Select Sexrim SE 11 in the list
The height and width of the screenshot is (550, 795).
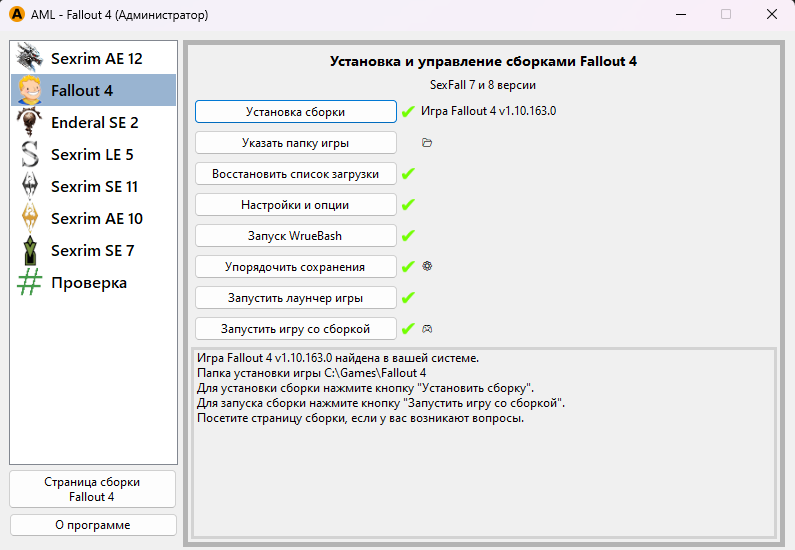click(94, 186)
